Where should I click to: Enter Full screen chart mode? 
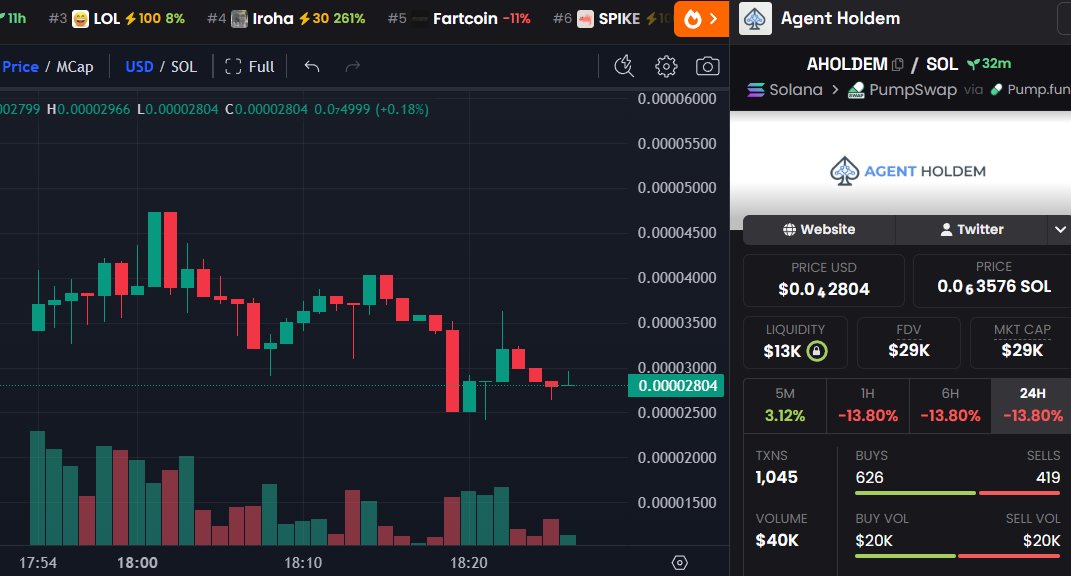pyautogui.click(x=249, y=66)
